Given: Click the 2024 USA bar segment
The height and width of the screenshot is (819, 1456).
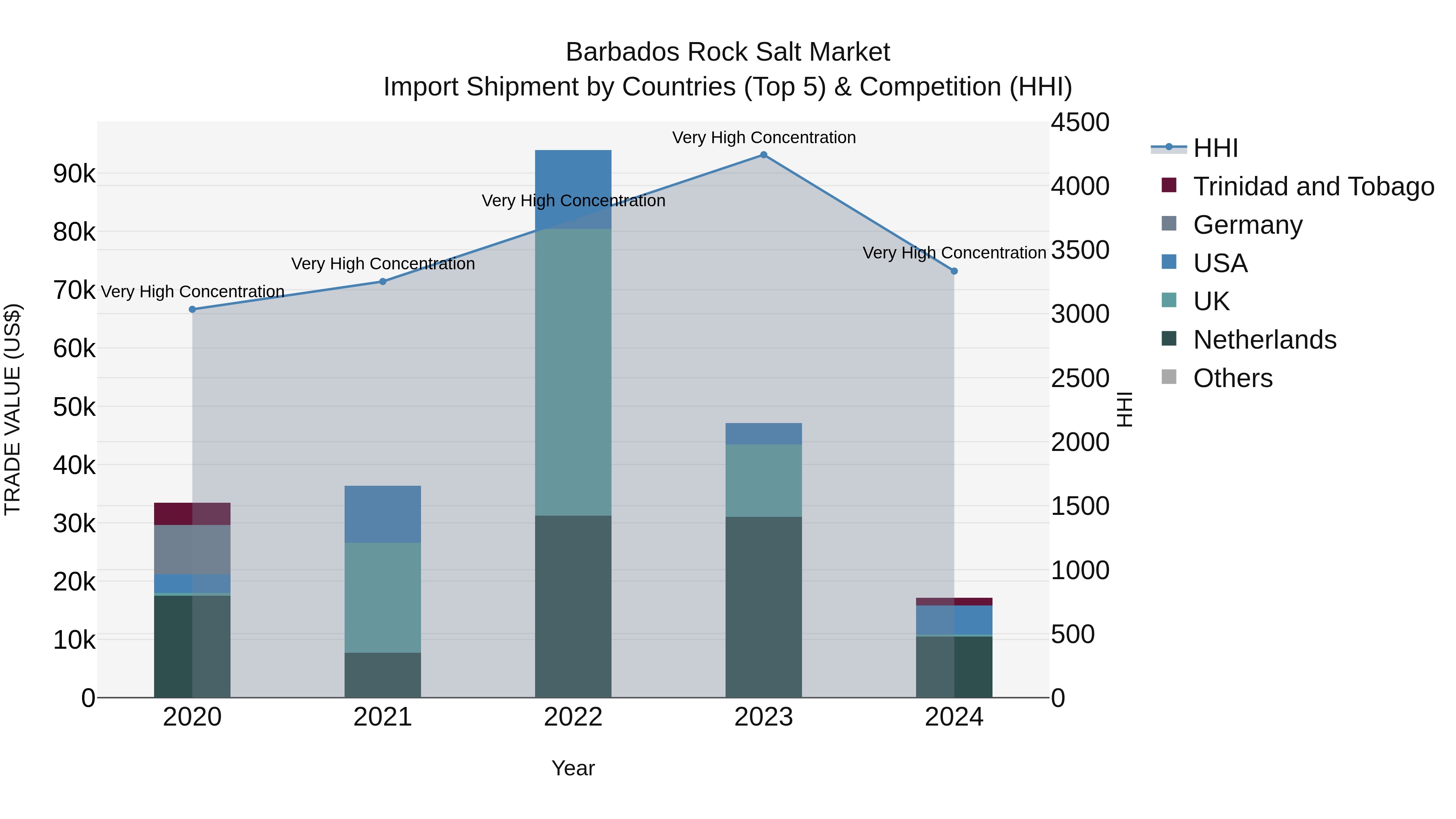Looking at the screenshot, I should (954, 620).
